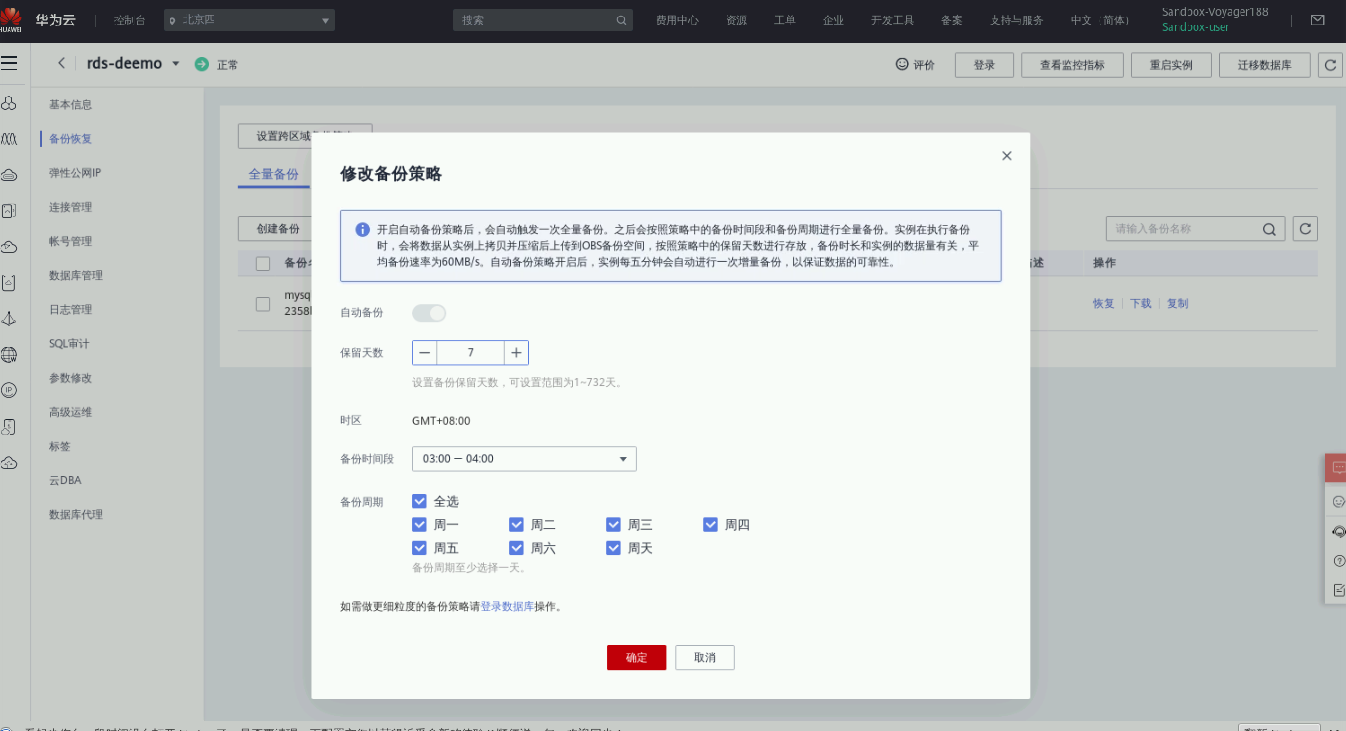Go back with the left arrow beside rds-deemo

pyautogui.click(x=61, y=63)
